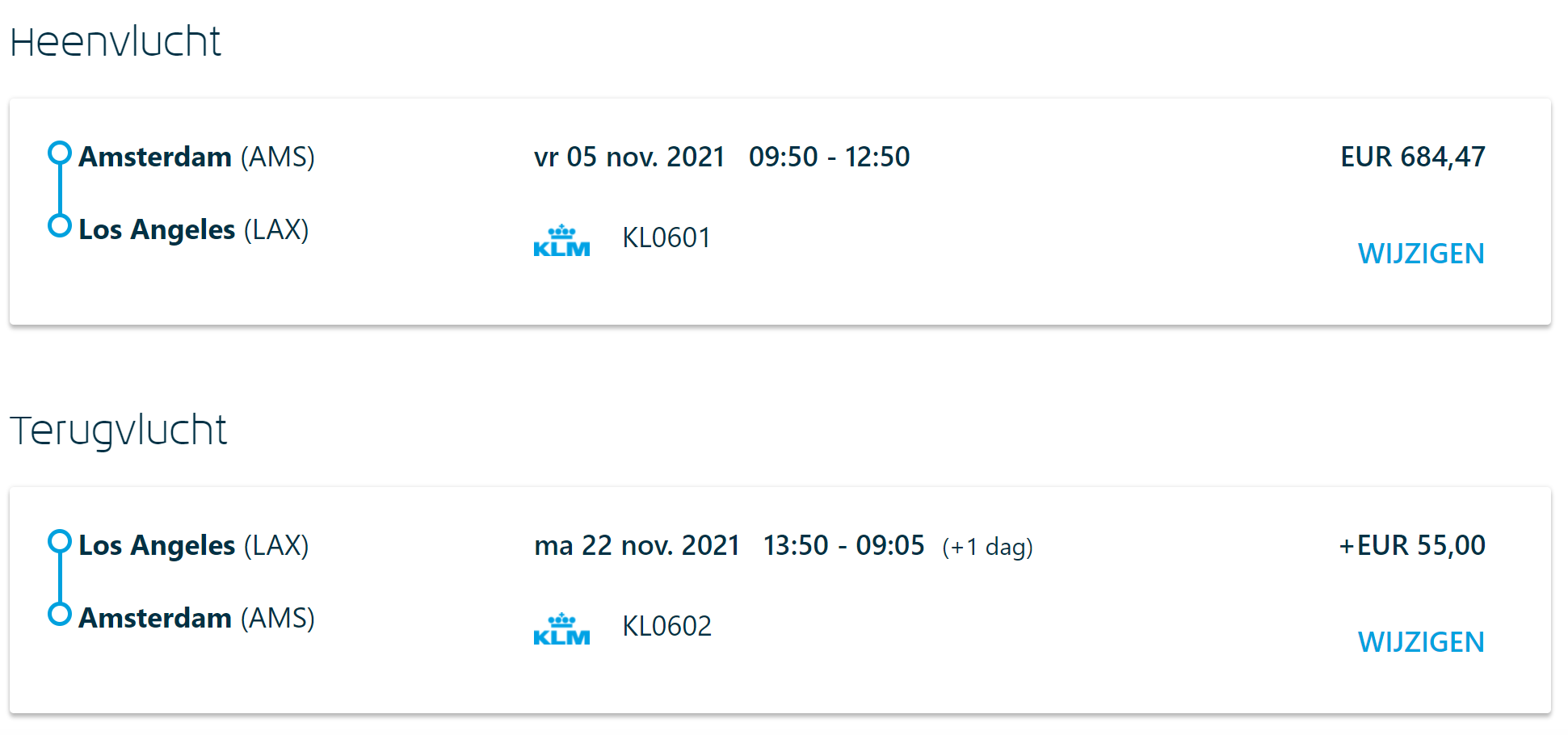Screen dimensions: 1568x735
Task: Select flight number KL0602
Action: (x=666, y=626)
